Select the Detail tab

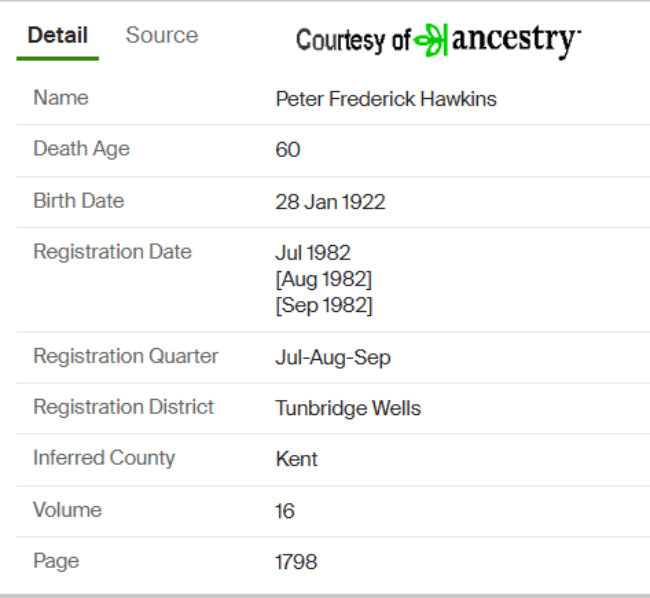(x=58, y=35)
